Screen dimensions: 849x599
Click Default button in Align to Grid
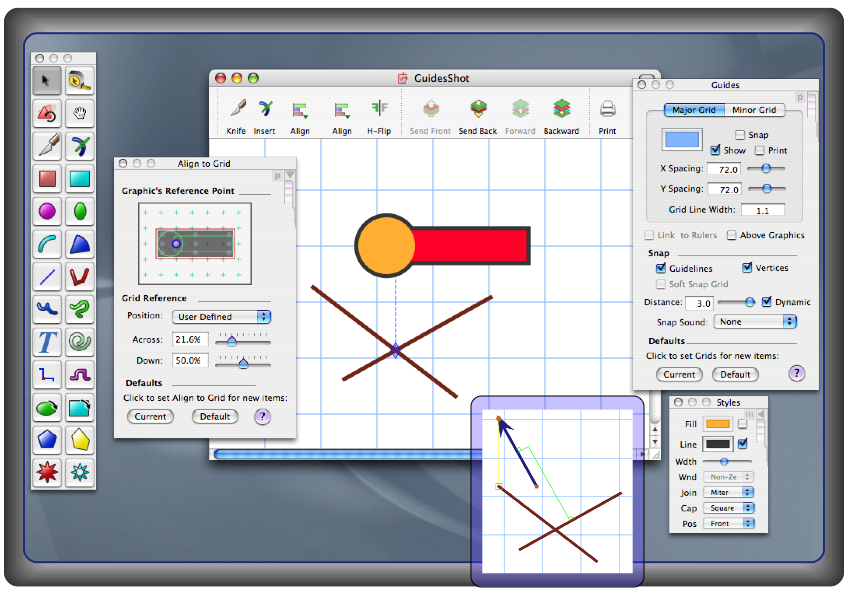pos(215,416)
